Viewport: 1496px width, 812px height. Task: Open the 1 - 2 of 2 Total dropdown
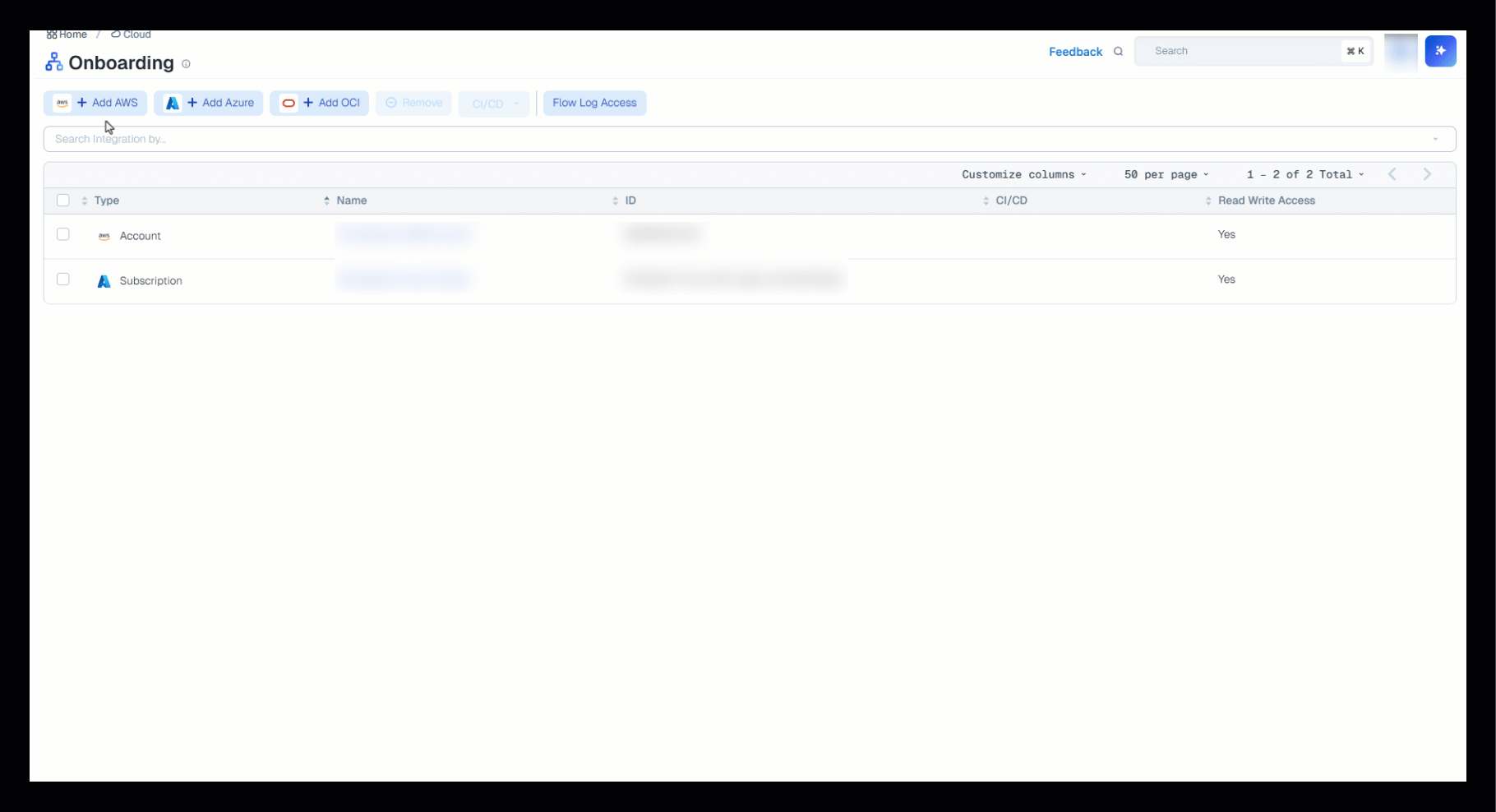(1305, 174)
